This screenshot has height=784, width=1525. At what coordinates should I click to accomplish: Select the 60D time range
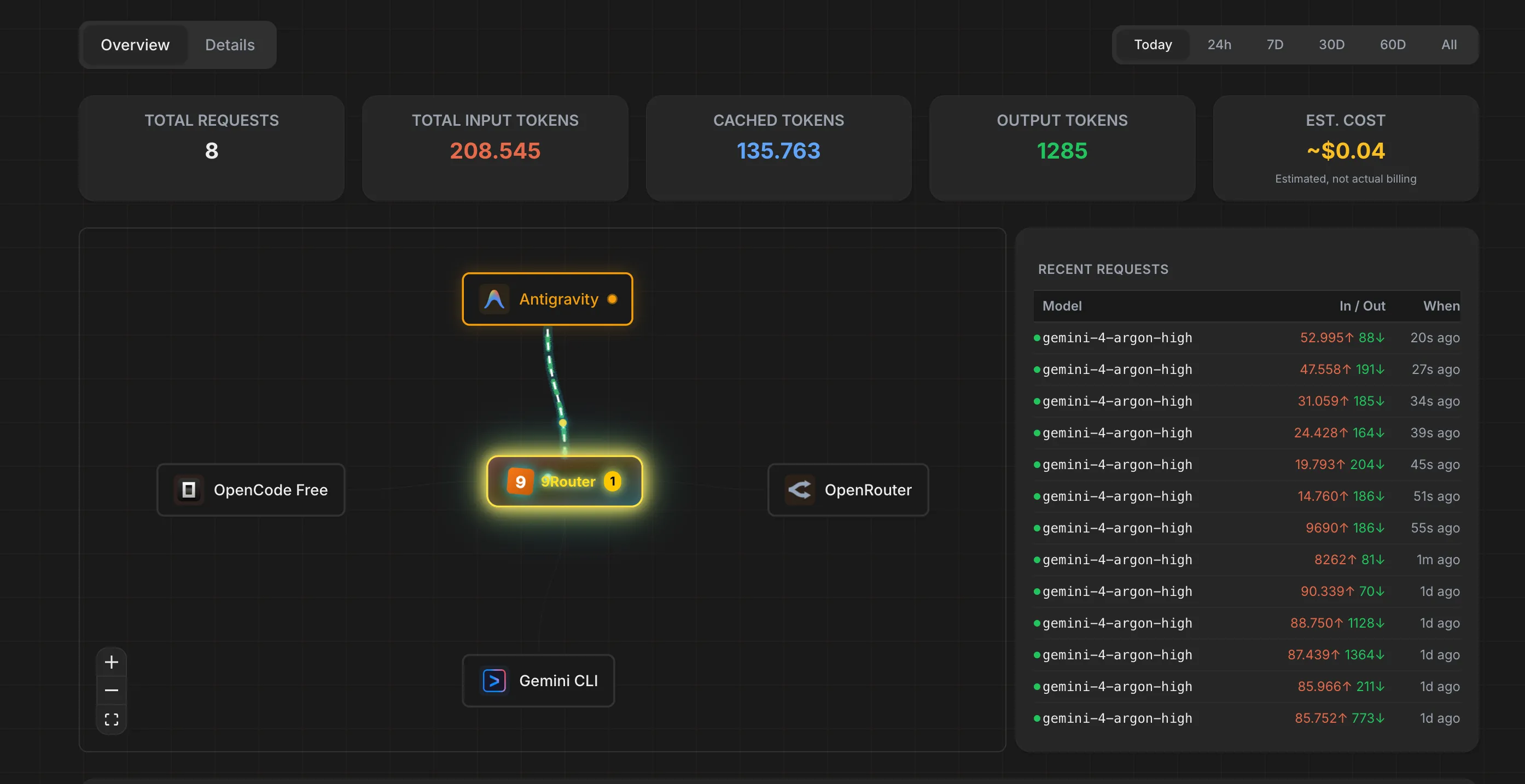pyautogui.click(x=1393, y=44)
